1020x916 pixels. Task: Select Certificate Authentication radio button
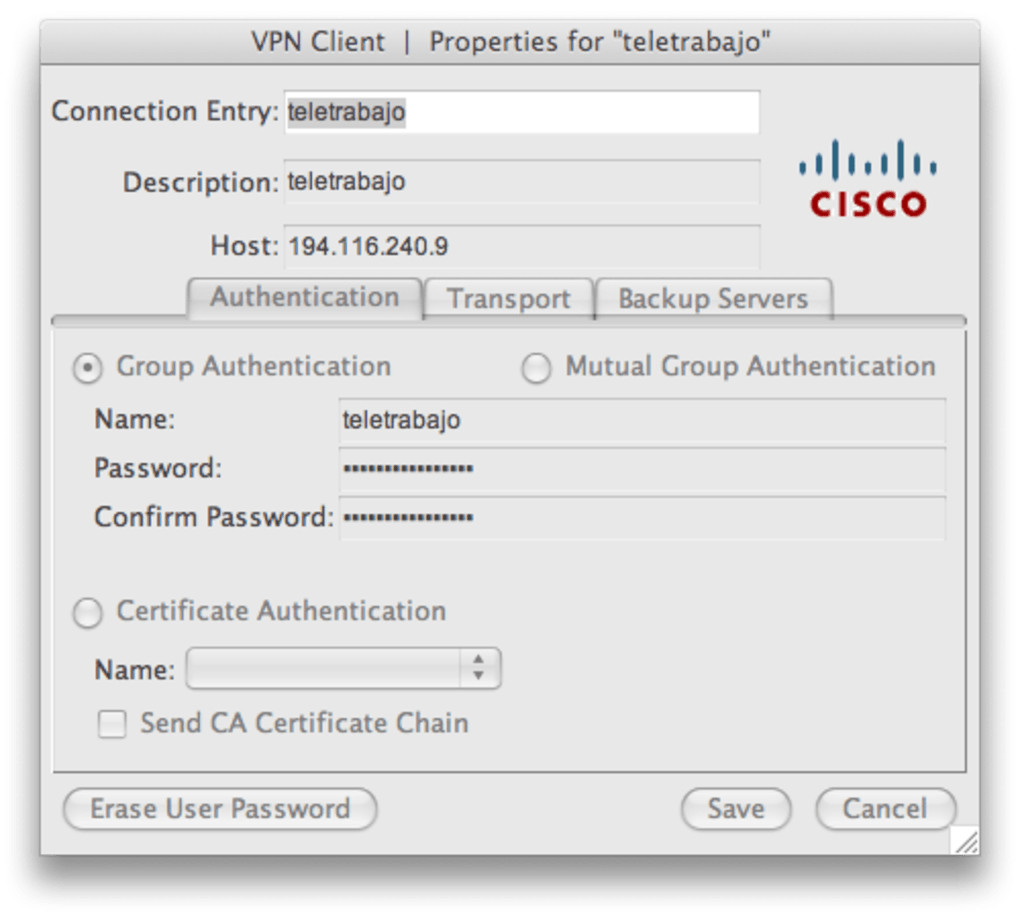[88, 613]
